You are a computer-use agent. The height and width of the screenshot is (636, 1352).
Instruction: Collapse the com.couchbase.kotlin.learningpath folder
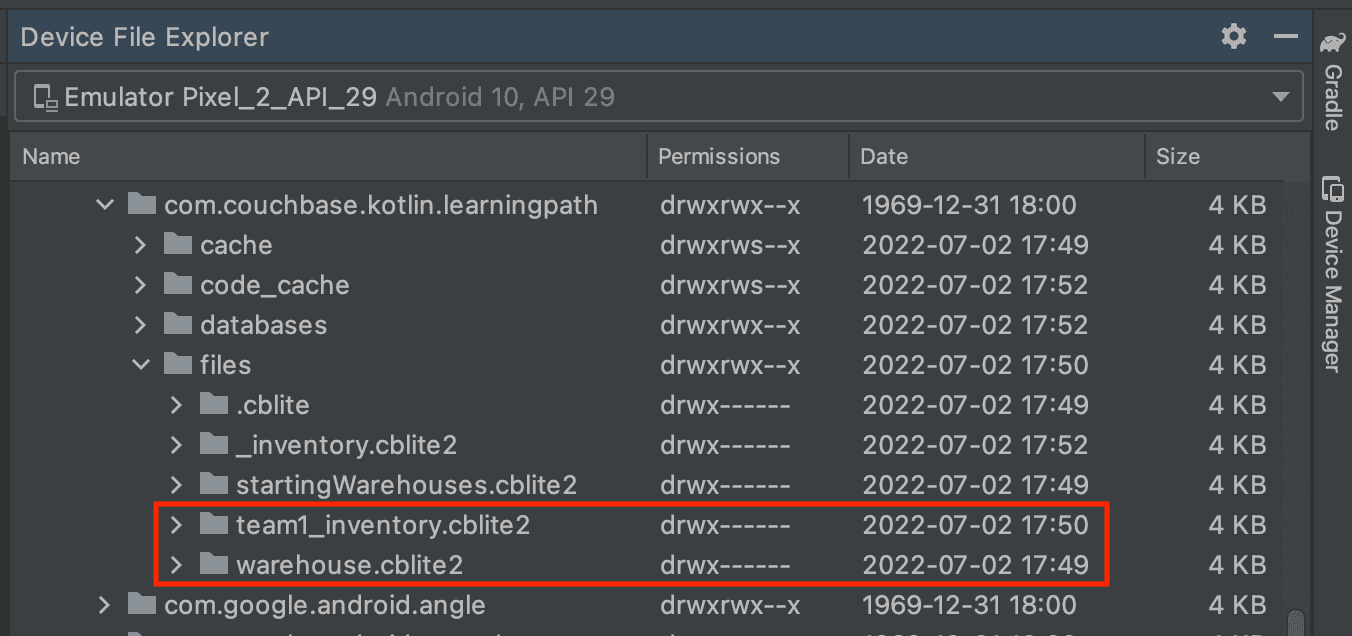coord(104,206)
